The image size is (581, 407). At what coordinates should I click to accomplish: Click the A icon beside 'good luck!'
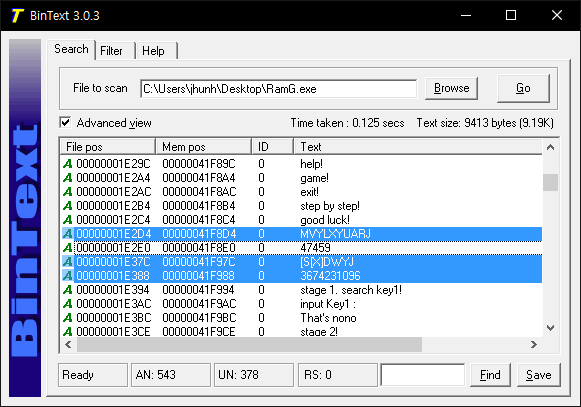(67, 220)
